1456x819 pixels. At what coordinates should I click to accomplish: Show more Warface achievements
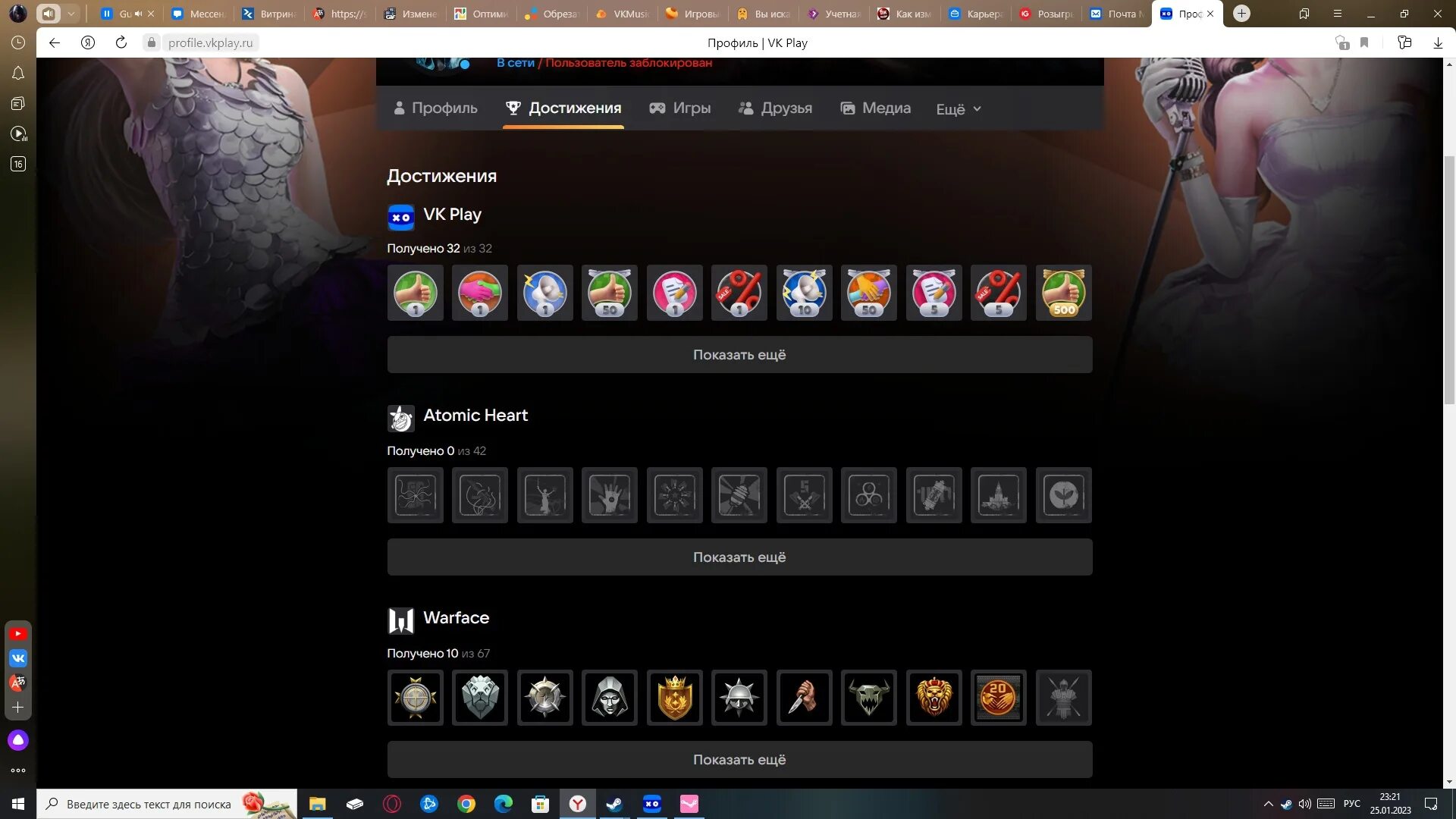(x=739, y=759)
